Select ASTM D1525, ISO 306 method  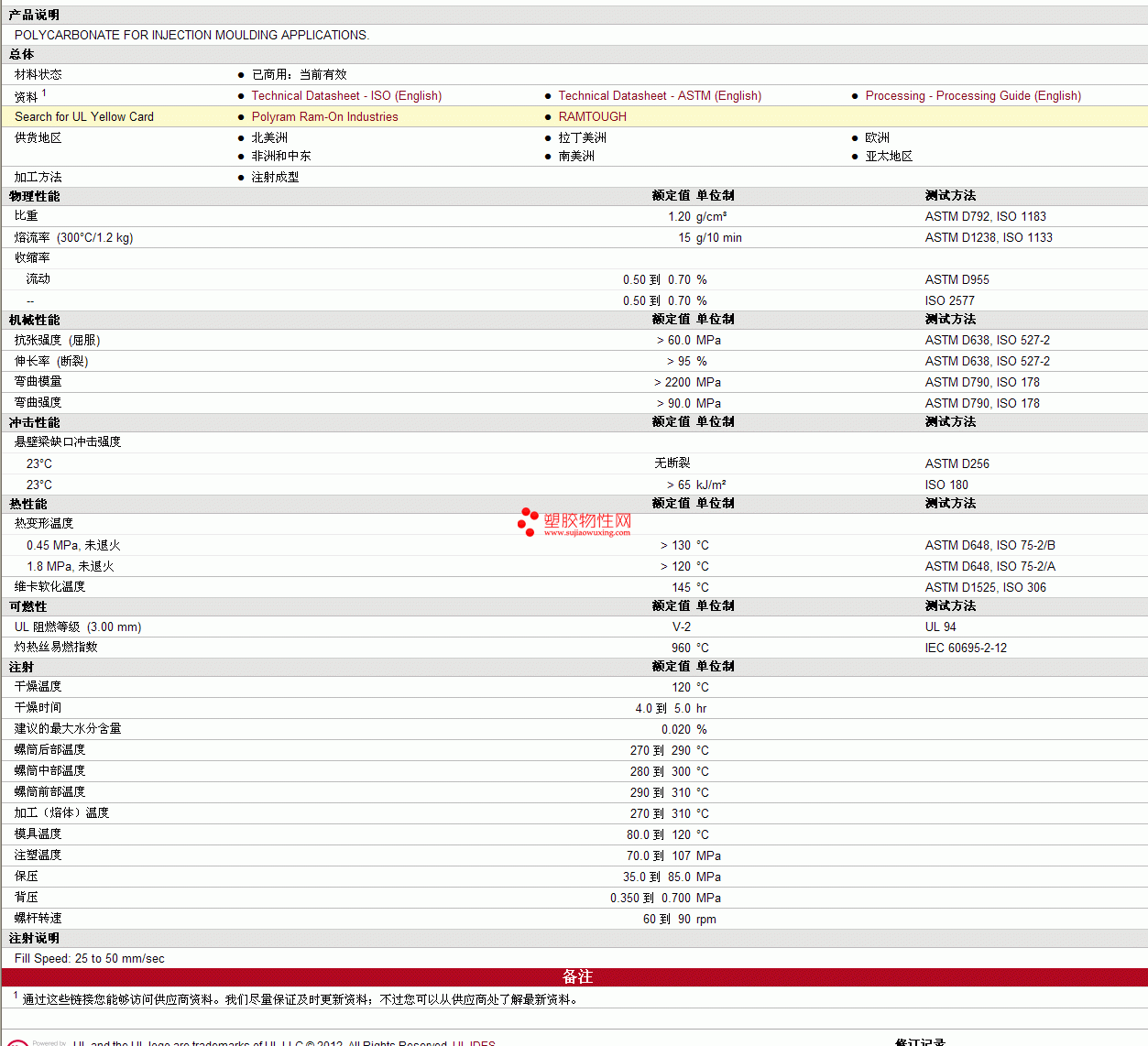tap(986, 587)
